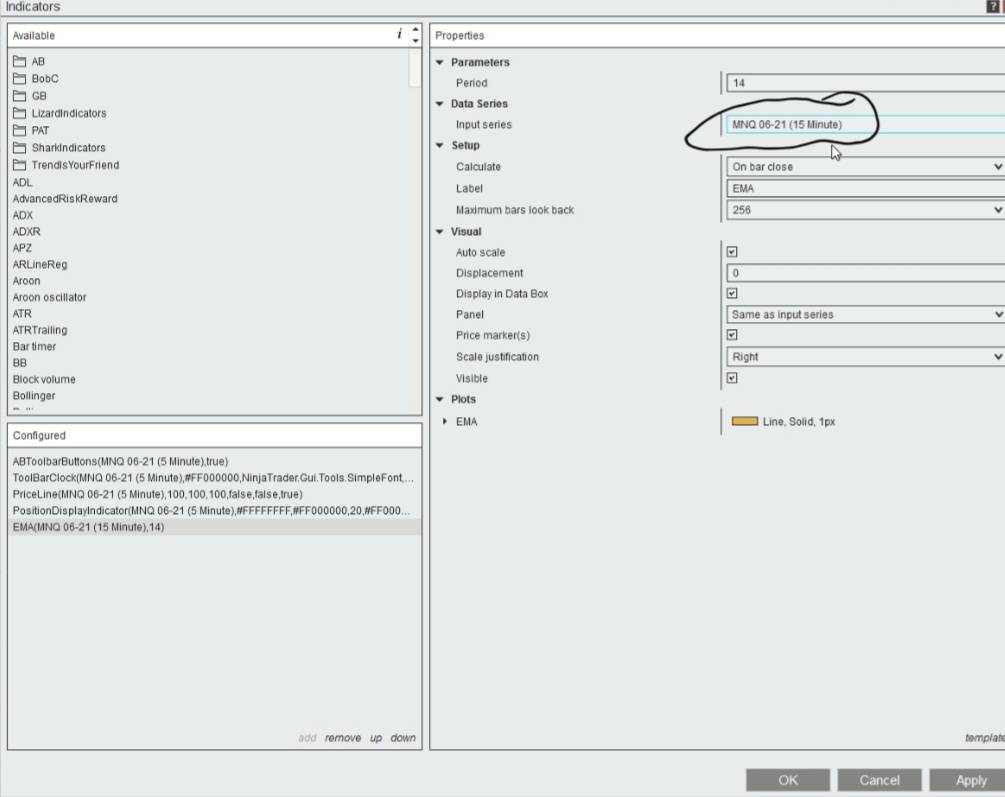Click the Period input field

tap(865, 83)
